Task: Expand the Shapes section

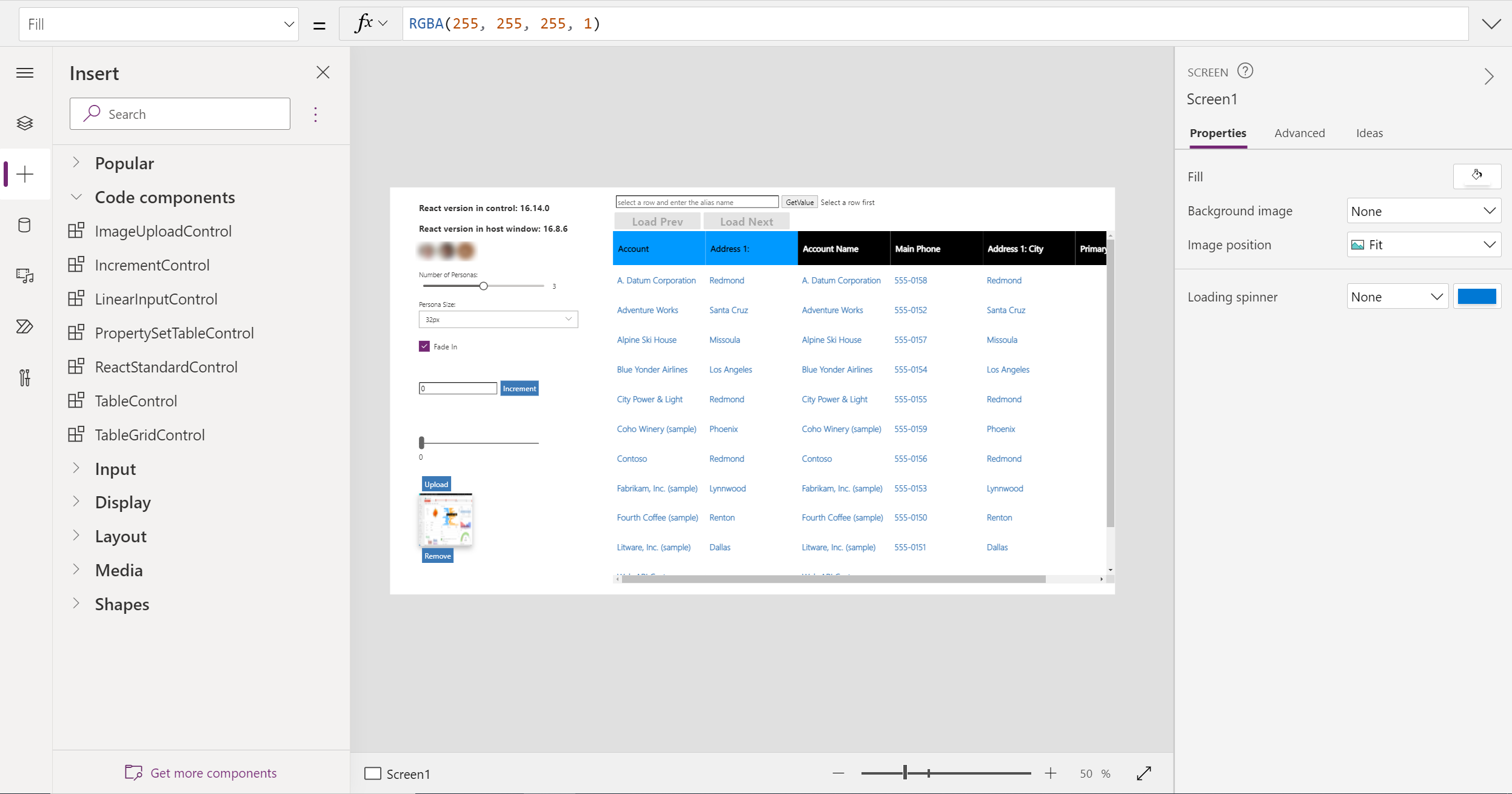Action: 78,604
